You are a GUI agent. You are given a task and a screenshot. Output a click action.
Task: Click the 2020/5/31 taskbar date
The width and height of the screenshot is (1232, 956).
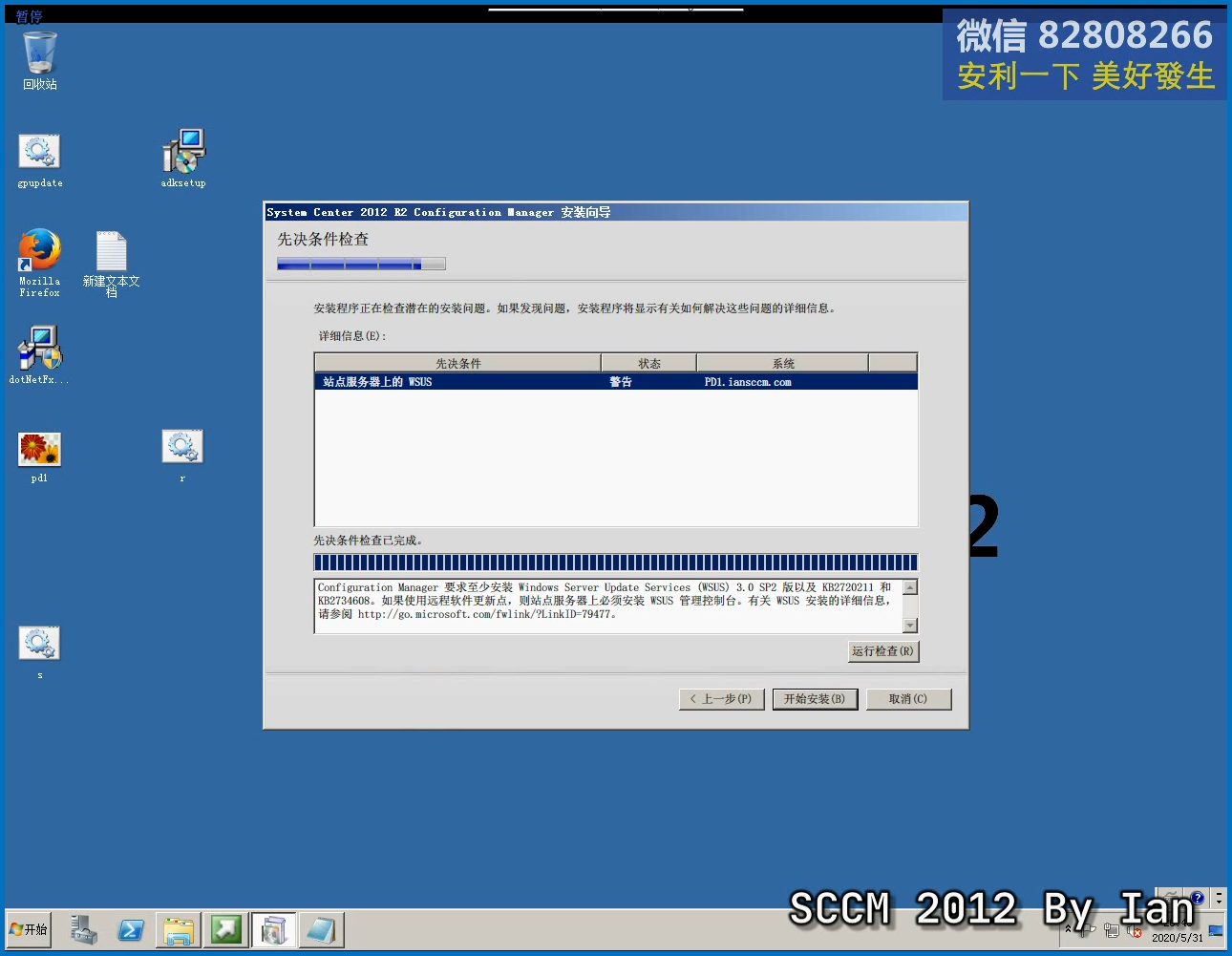click(1178, 938)
